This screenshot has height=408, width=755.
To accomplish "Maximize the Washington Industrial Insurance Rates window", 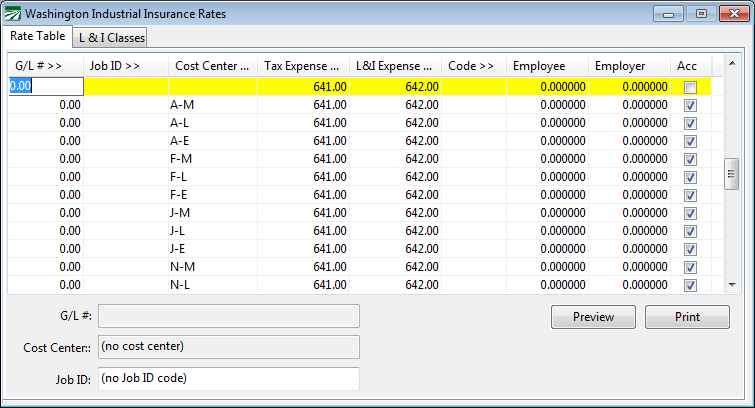I will 701,14.
